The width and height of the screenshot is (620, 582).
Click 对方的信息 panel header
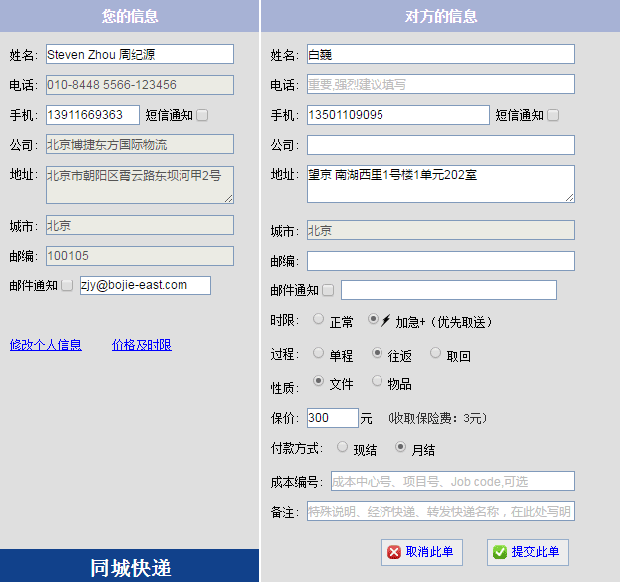click(440, 16)
